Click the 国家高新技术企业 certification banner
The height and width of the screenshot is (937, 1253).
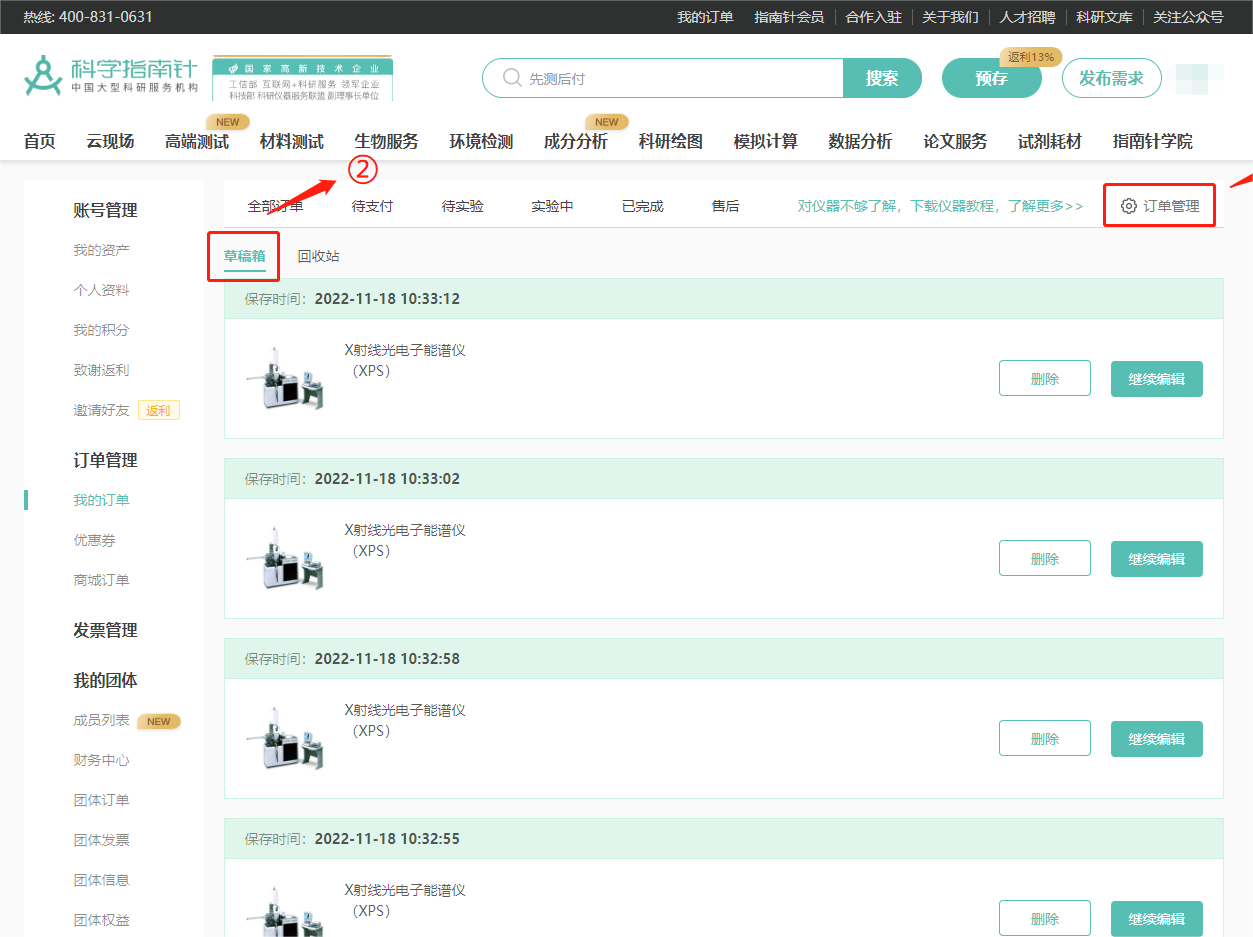pyautogui.click(x=302, y=79)
